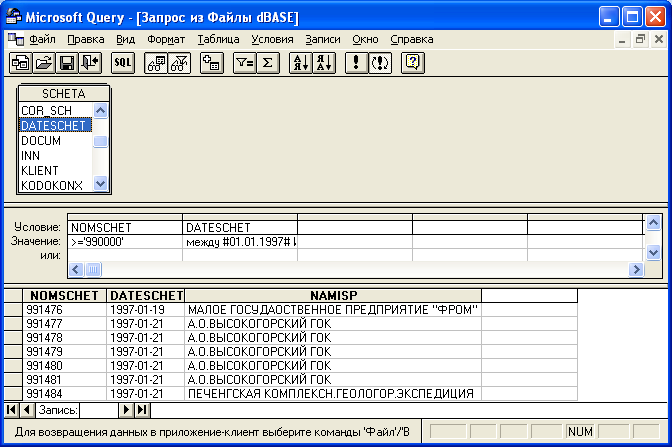The height and width of the screenshot is (447, 672).
Task: Click SCHETA field list scrollbar thumb
Action: tap(100, 141)
